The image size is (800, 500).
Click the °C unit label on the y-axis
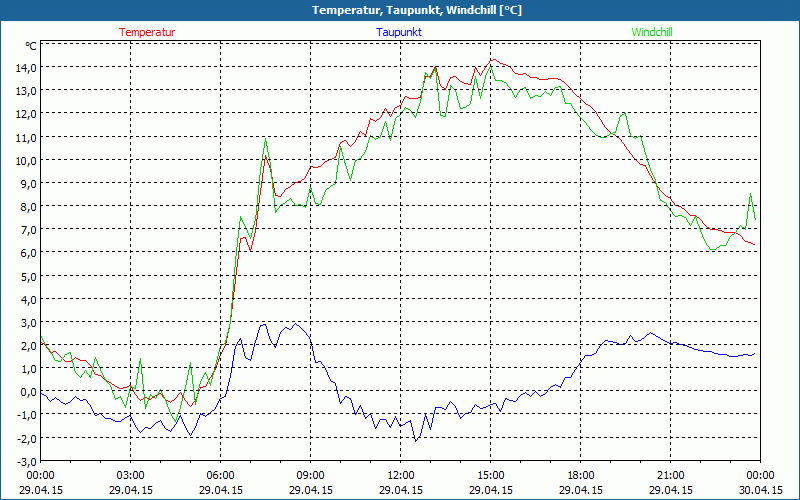pos(31,46)
